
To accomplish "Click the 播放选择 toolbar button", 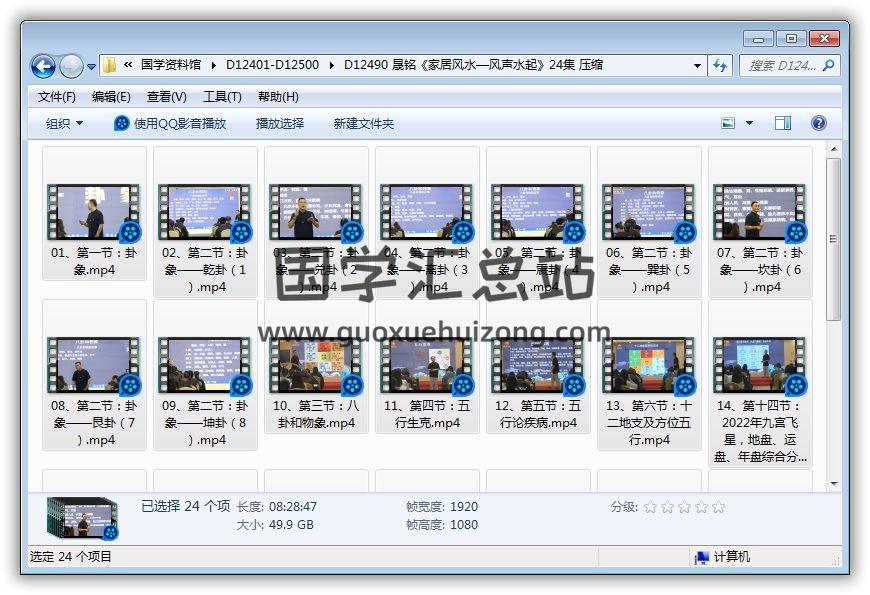I will (280, 123).
